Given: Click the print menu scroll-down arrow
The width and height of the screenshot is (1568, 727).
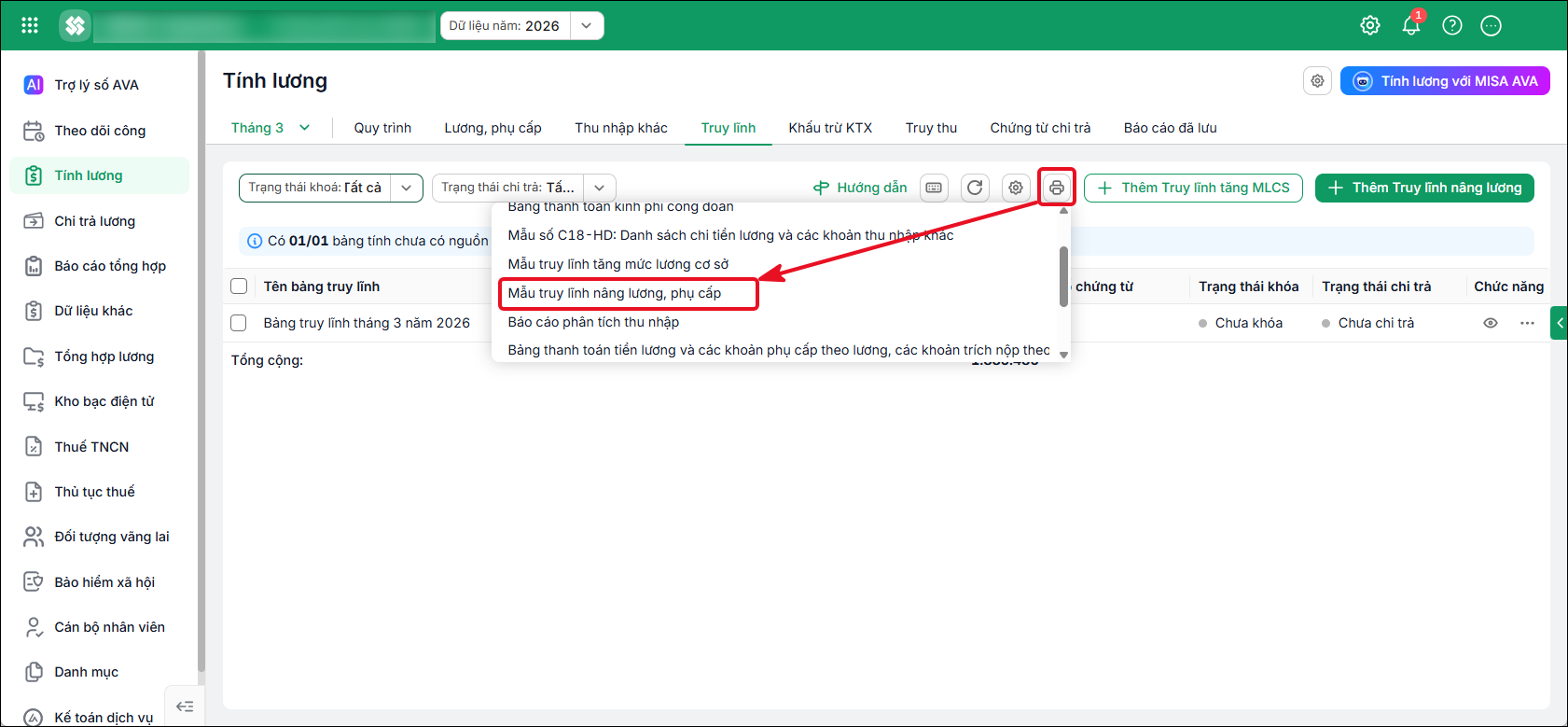Looking at the screenshot, I should 1063,355.
